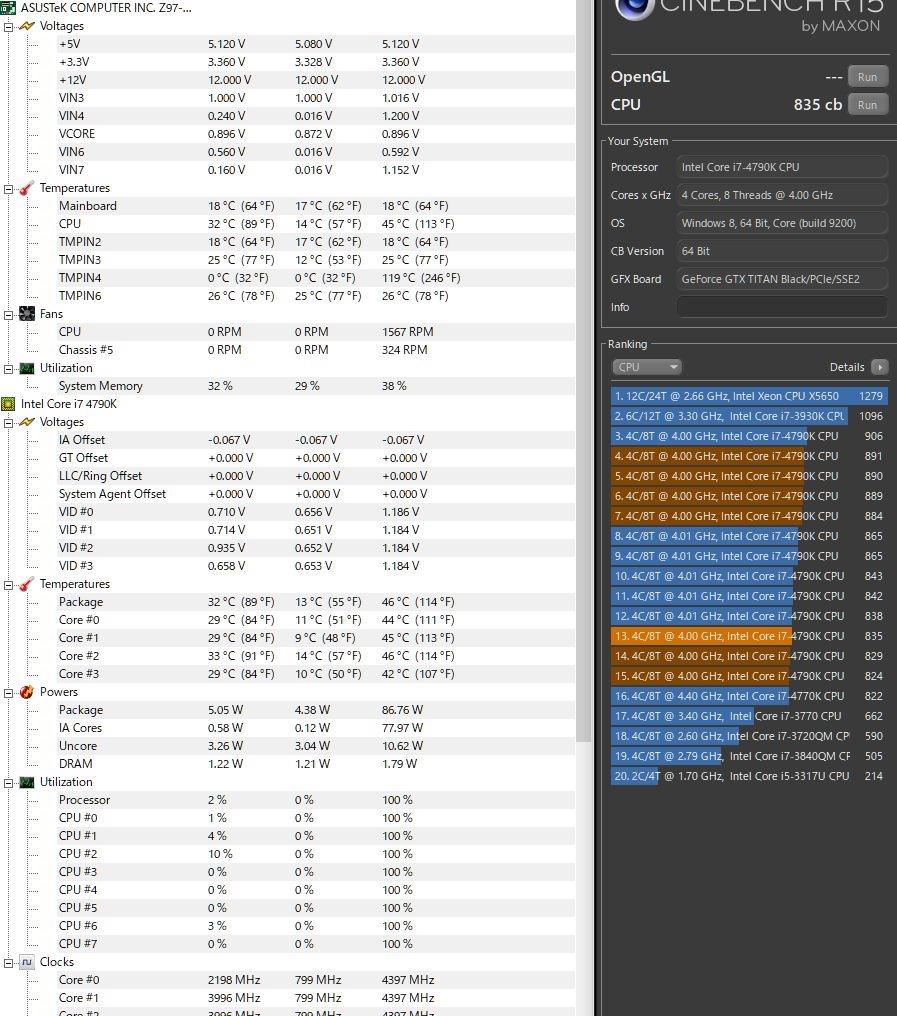Viewport: 897px width, 1016px height.
Task: Click the CPU core Temperatures thermometer icon
Action: [27, 584]
